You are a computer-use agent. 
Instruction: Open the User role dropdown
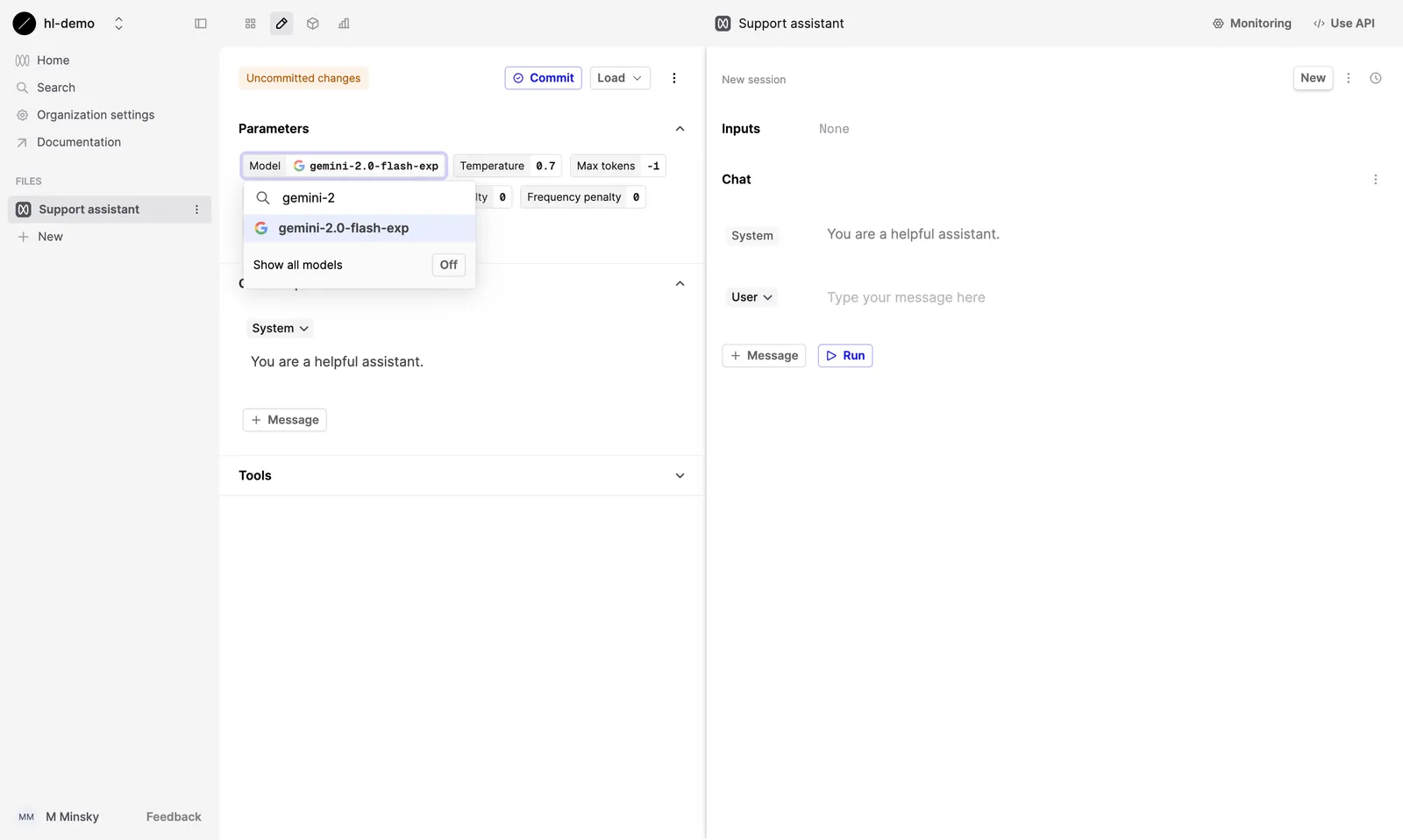pos(751,297)
